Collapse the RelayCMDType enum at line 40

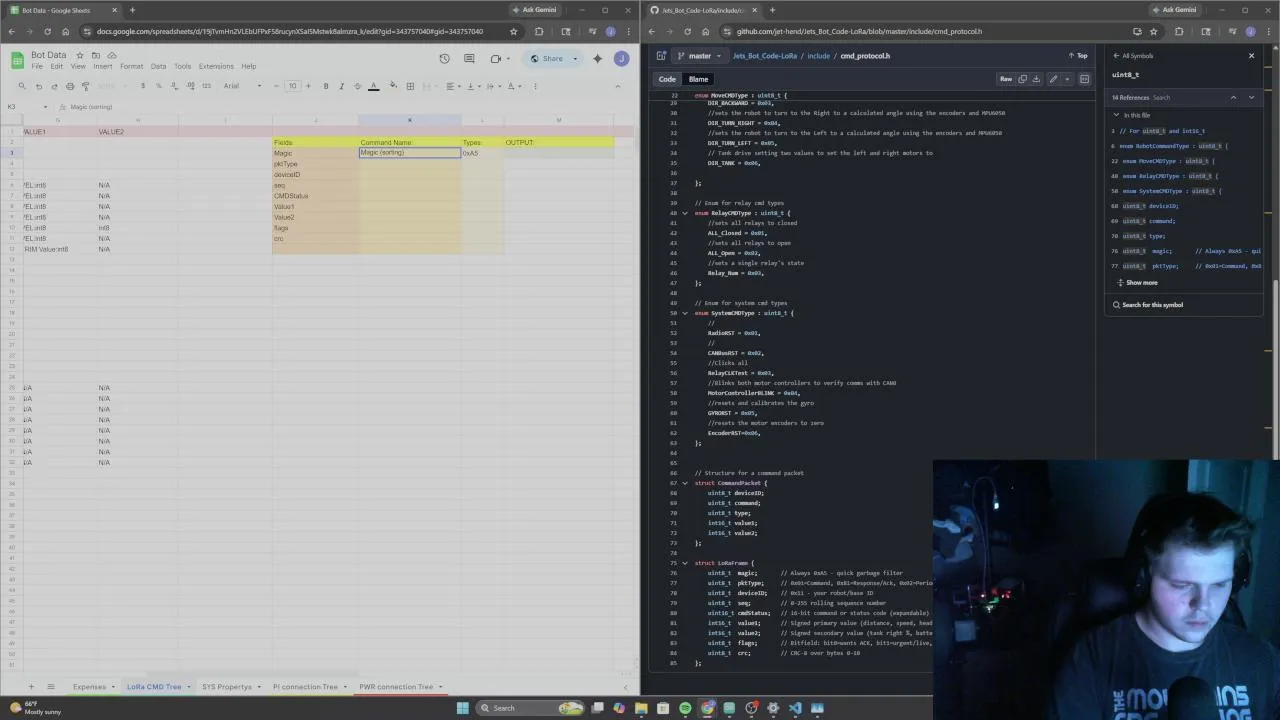685,213
